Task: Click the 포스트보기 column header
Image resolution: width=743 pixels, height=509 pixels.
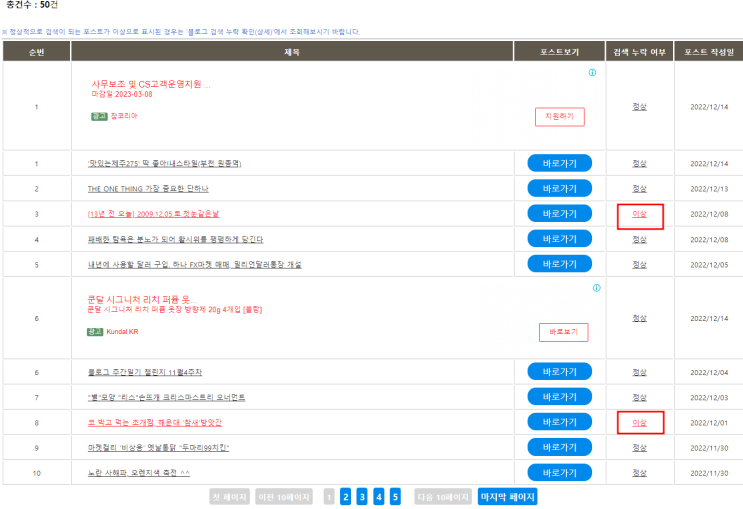Action: point(560,52)
